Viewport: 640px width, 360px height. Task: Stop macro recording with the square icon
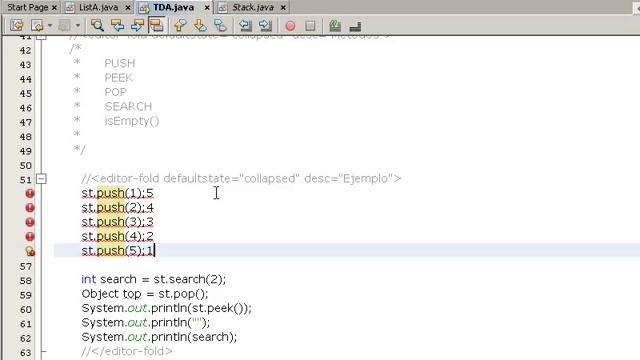[x=310, y=26]
